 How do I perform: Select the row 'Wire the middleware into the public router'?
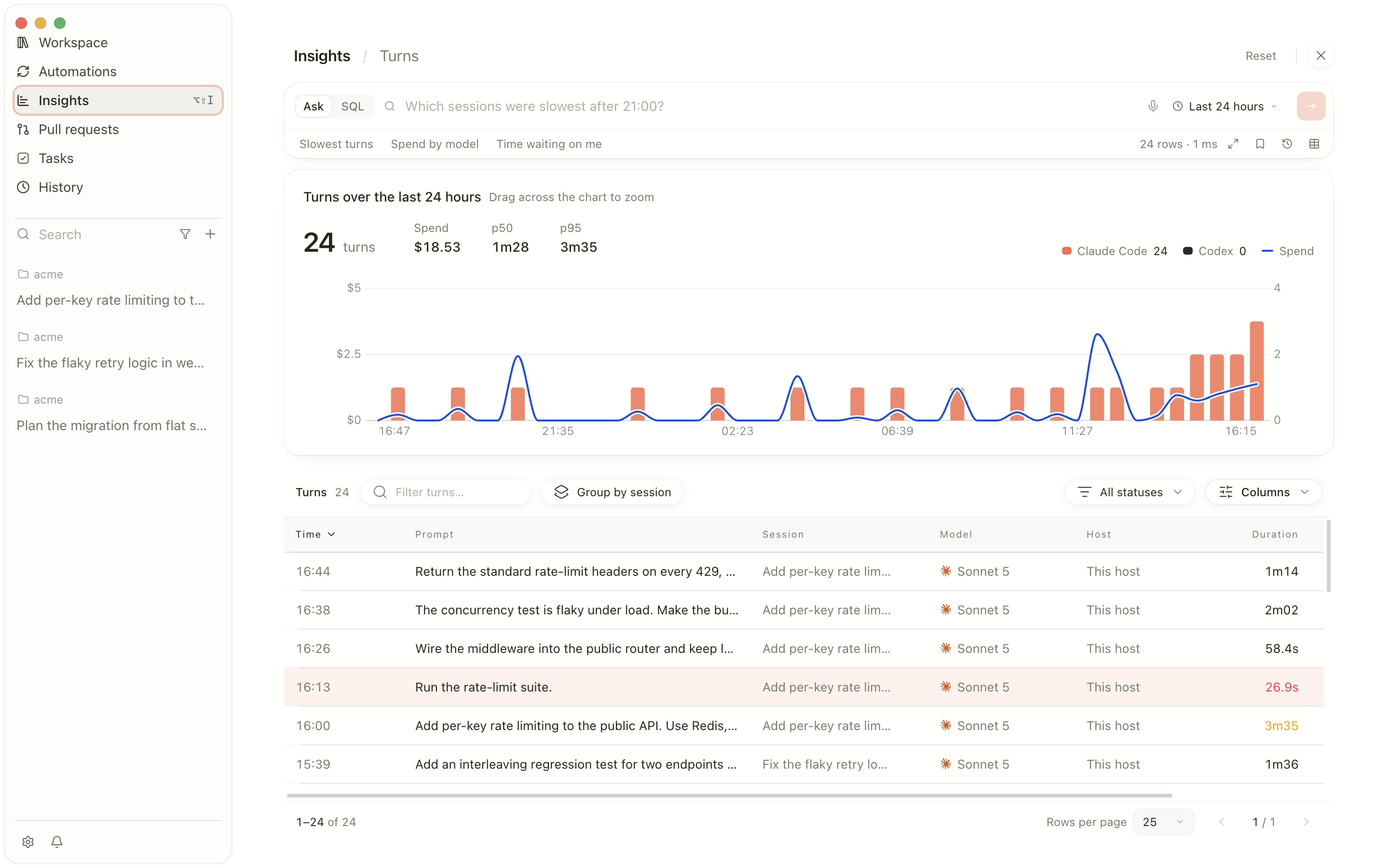click(803, 648)
